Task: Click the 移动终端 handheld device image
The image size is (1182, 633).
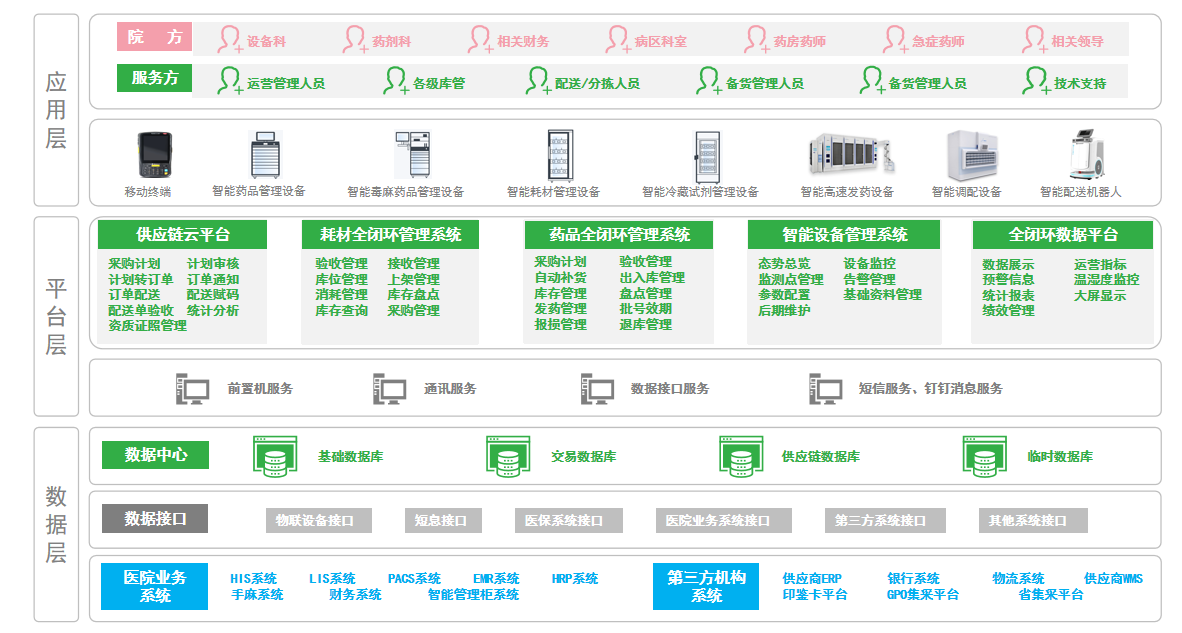Action: click(x=155, y=155)
